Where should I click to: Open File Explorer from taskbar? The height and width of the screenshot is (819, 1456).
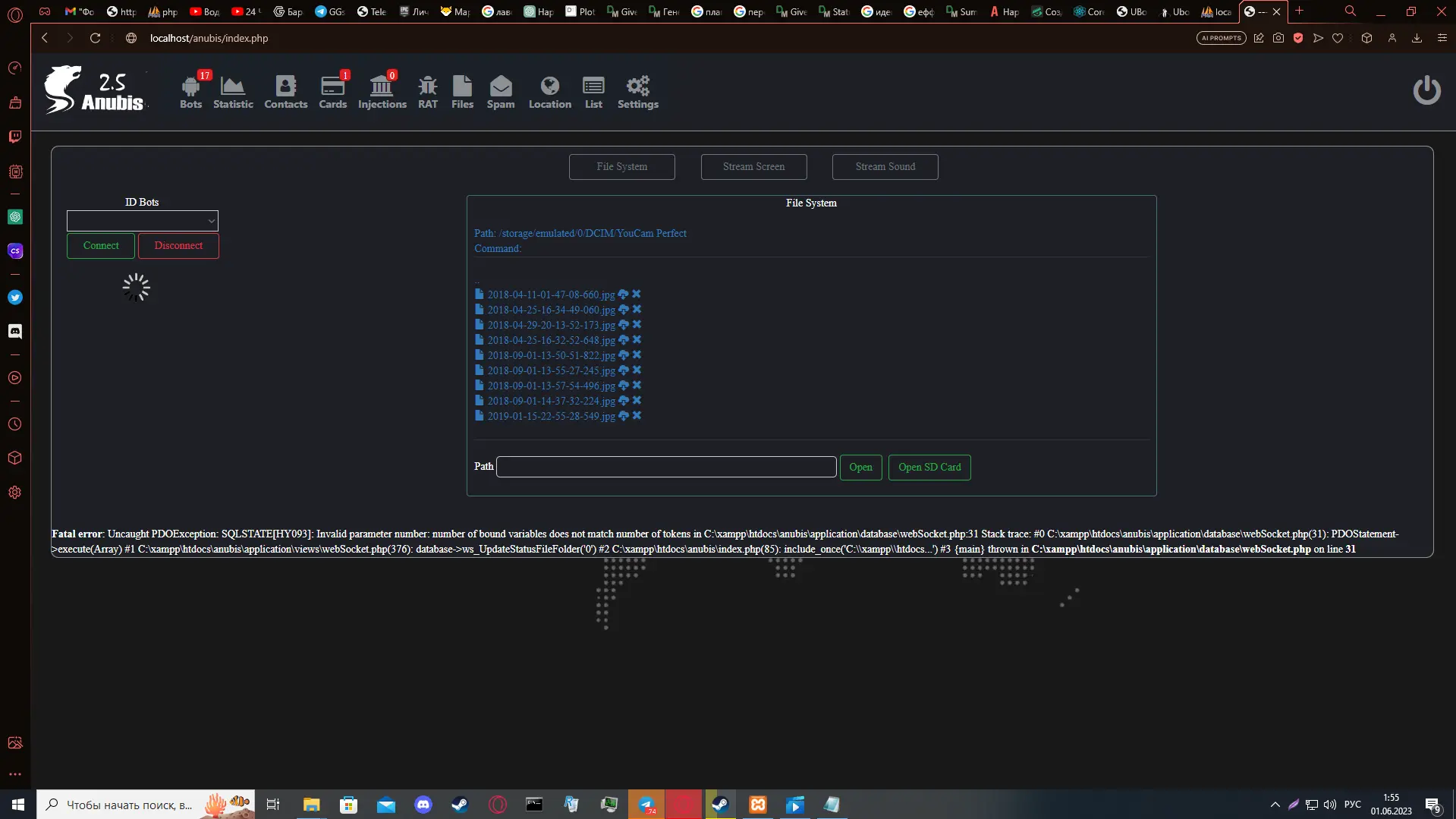click(x=312, y=805)
